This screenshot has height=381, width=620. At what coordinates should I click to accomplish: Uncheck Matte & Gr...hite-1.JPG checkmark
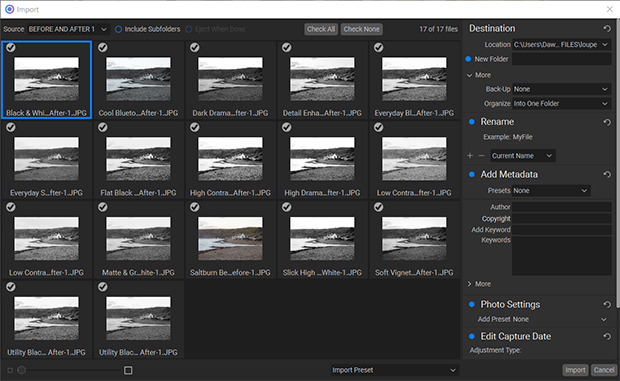click(x=103, y=207)
